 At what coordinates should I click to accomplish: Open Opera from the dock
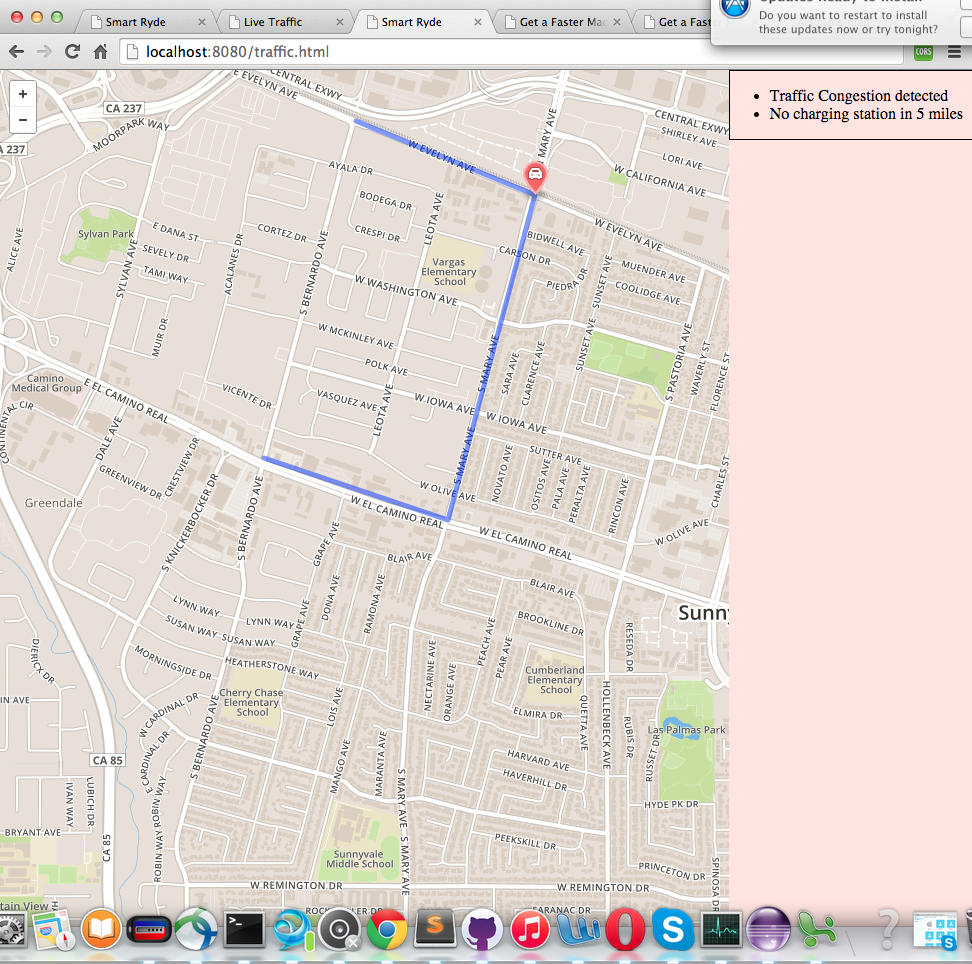625,930
